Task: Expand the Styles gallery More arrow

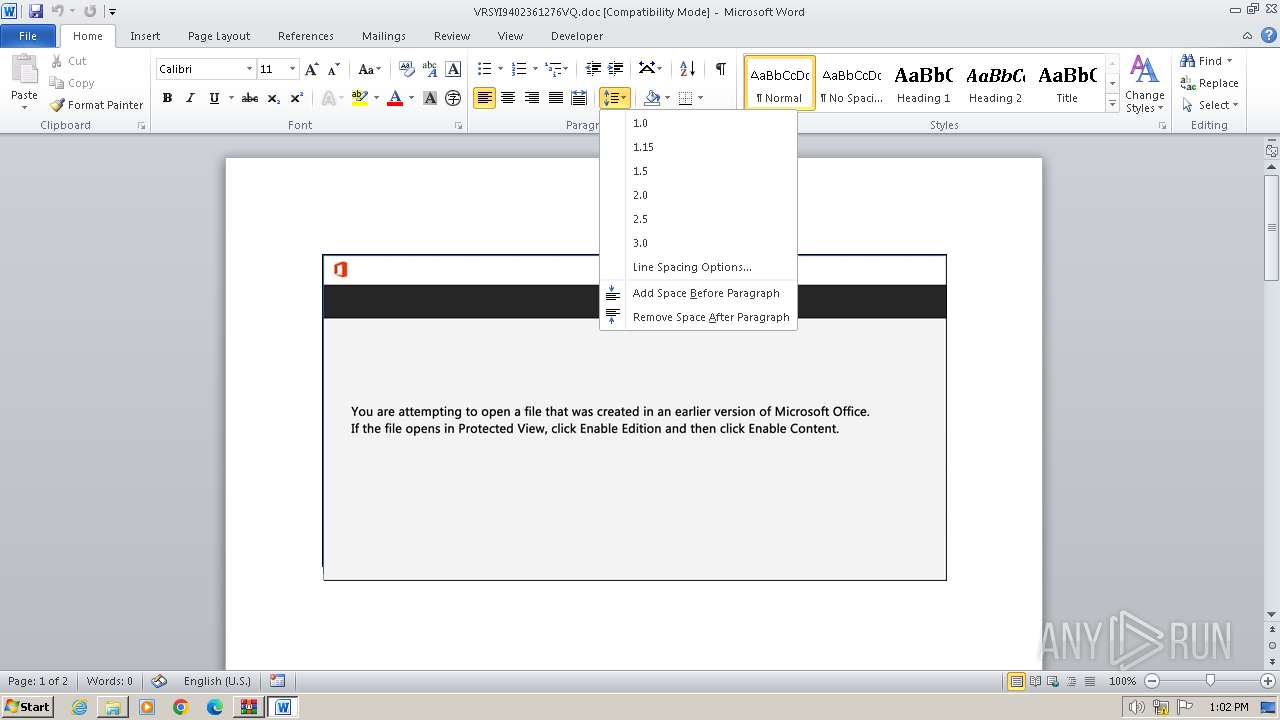Action: [1112, 103]
